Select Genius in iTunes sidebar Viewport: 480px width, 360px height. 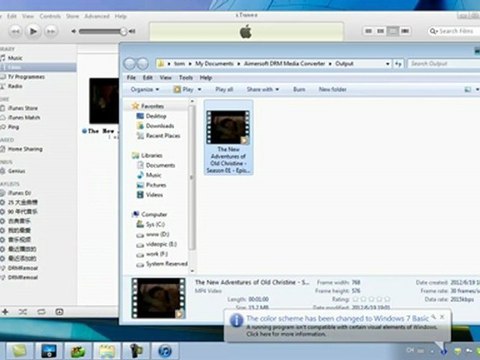coord(16,171)
